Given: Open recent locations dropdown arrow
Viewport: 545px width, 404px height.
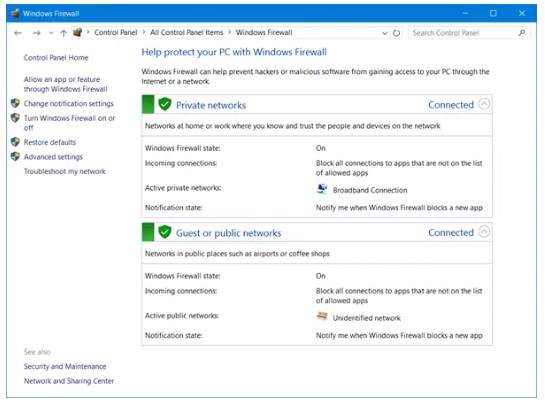Looking at the screenshot, I should [51, 33].
